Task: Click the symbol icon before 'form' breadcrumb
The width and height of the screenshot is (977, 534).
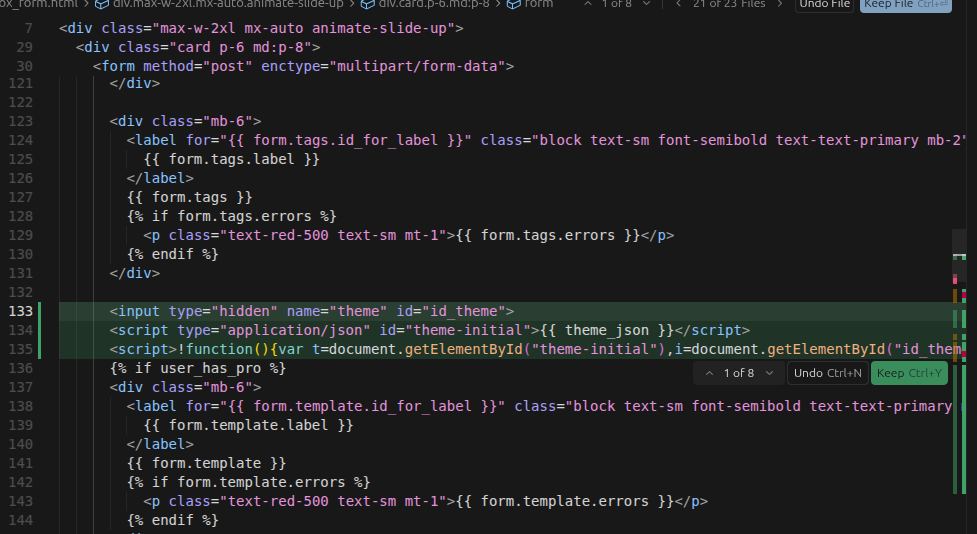Action: [514, 4]
